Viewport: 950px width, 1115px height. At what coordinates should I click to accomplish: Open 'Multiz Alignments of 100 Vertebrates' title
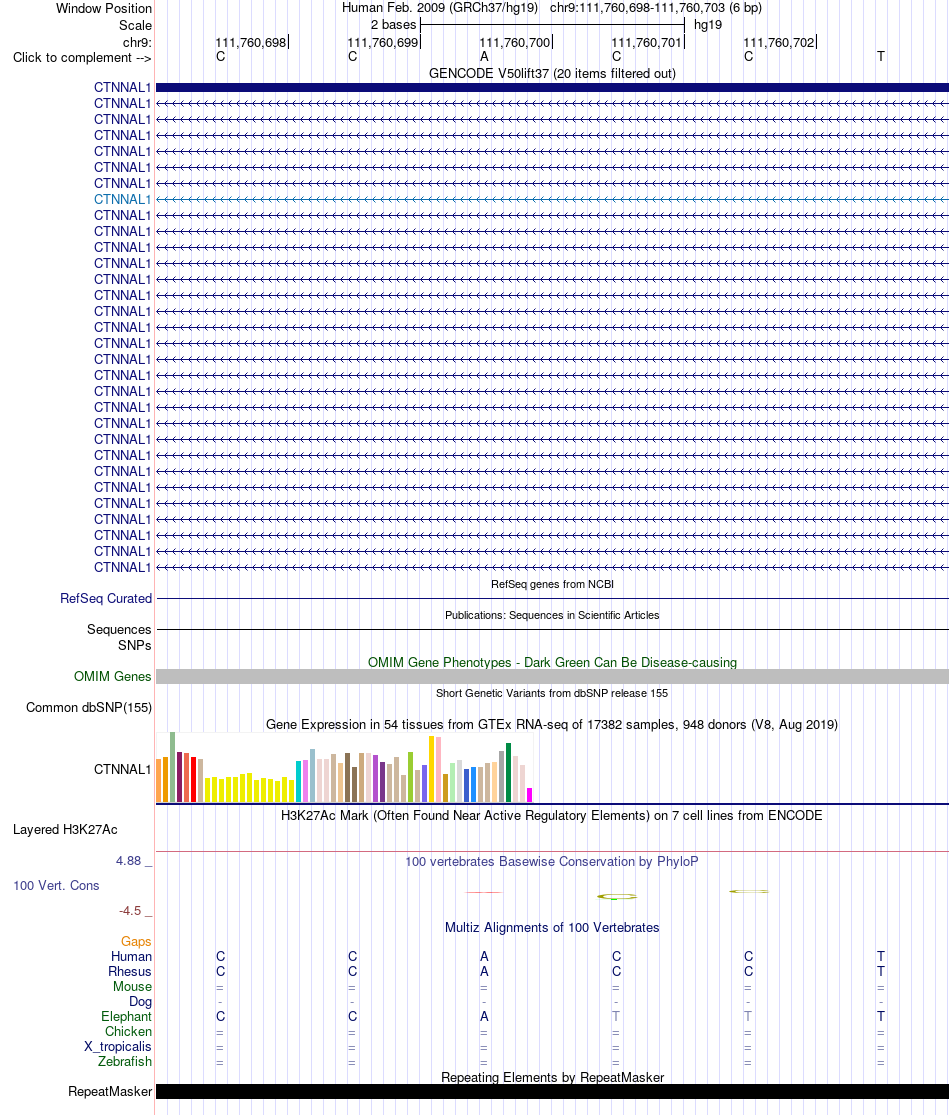click(552, 927)
